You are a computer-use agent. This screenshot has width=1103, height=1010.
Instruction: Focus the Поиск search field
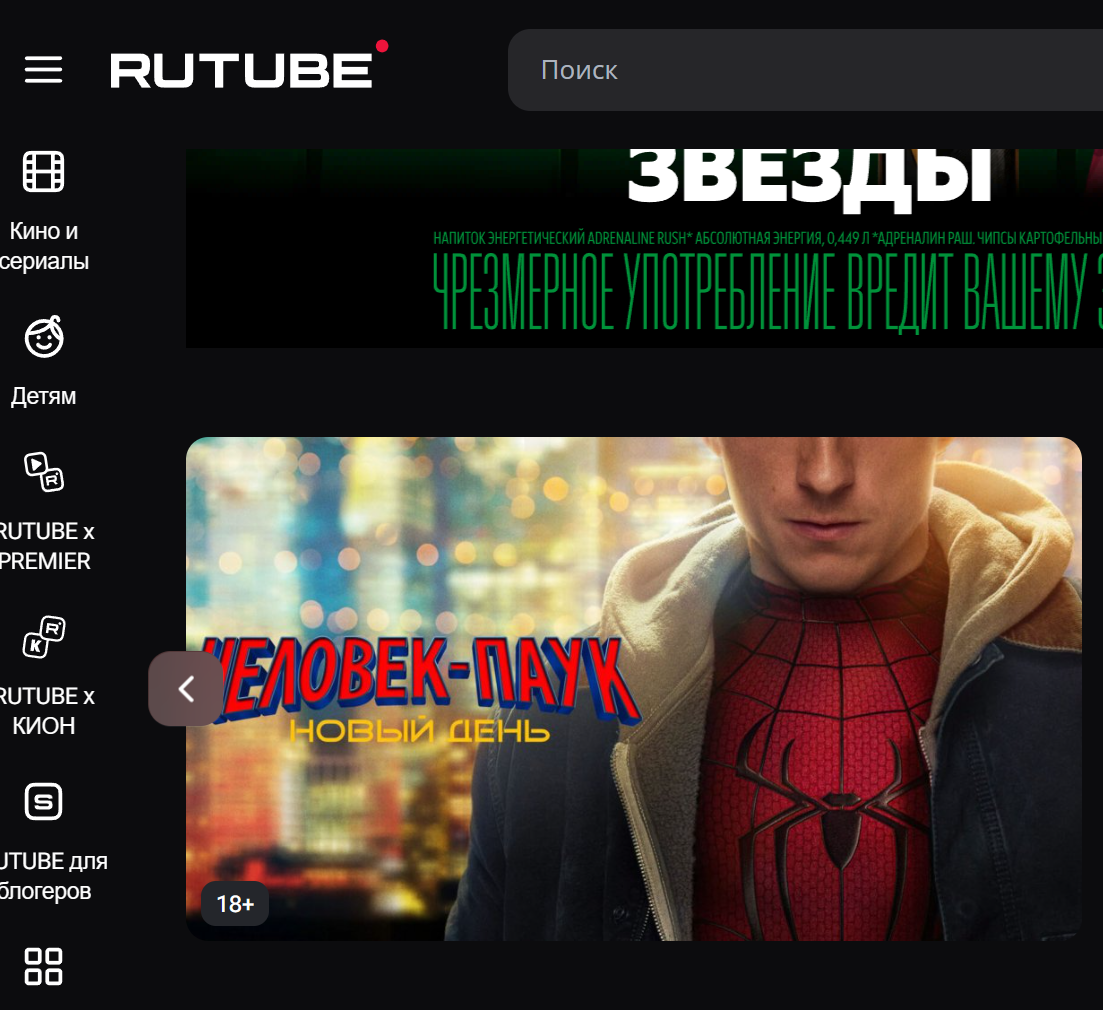click(x=805, y=70)
